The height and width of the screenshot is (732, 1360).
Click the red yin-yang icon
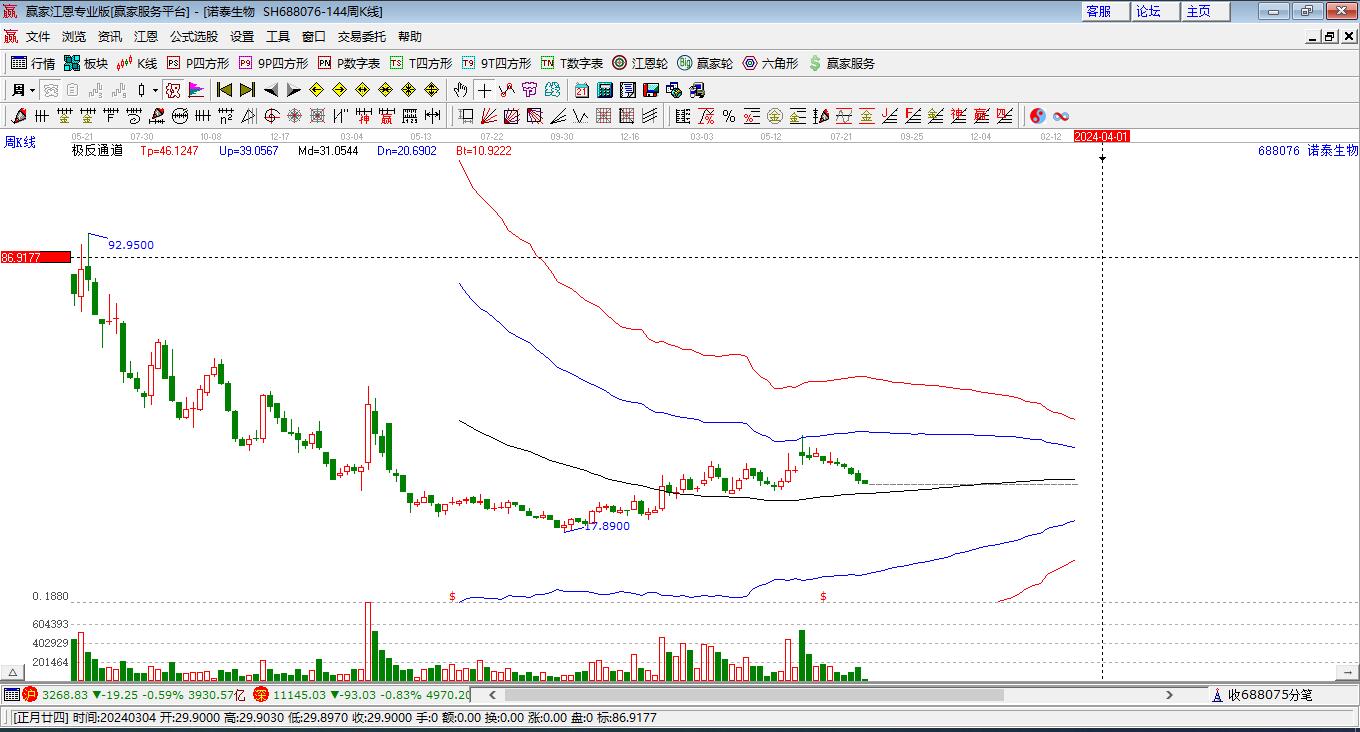click(x=1037, y=116)
